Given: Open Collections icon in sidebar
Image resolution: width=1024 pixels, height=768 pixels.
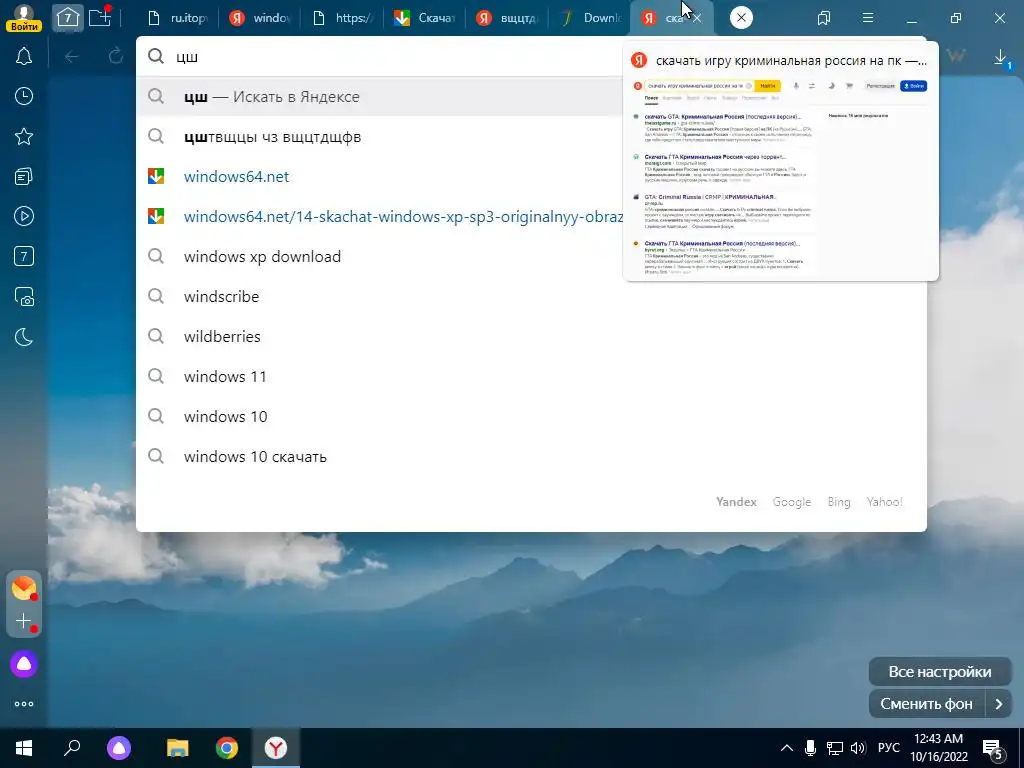Looking at the screenshot, I should 24,176.
